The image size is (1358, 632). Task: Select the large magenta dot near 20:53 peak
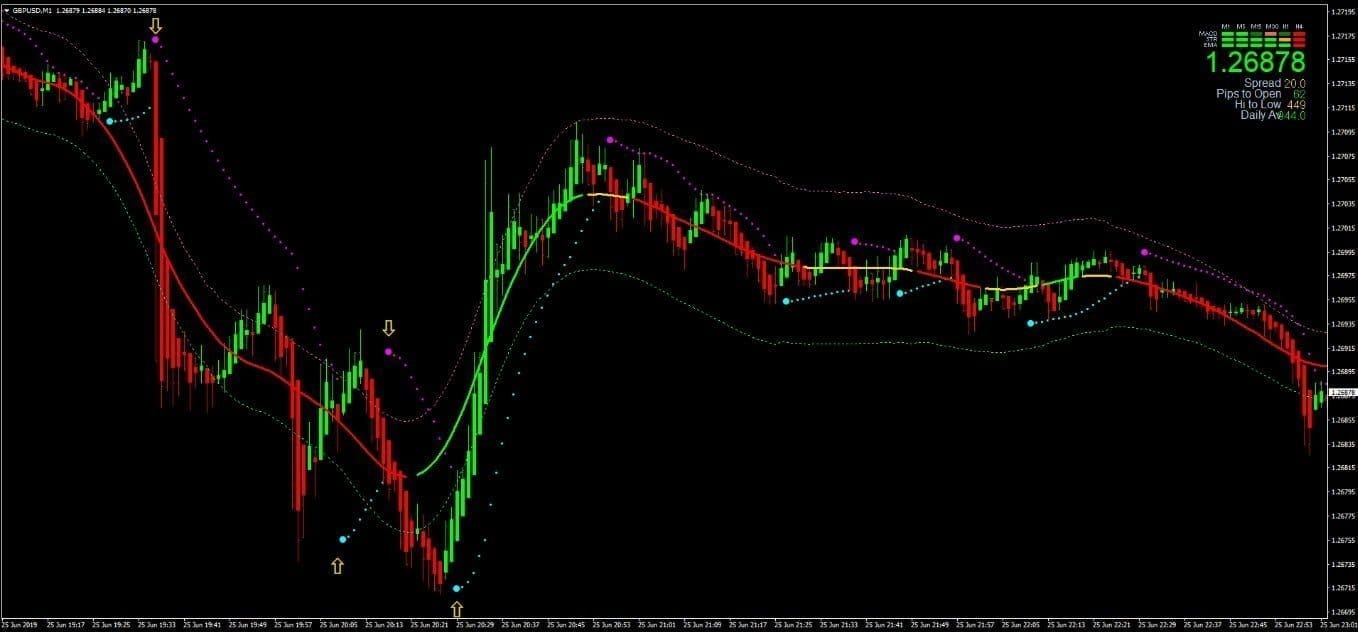610,140
